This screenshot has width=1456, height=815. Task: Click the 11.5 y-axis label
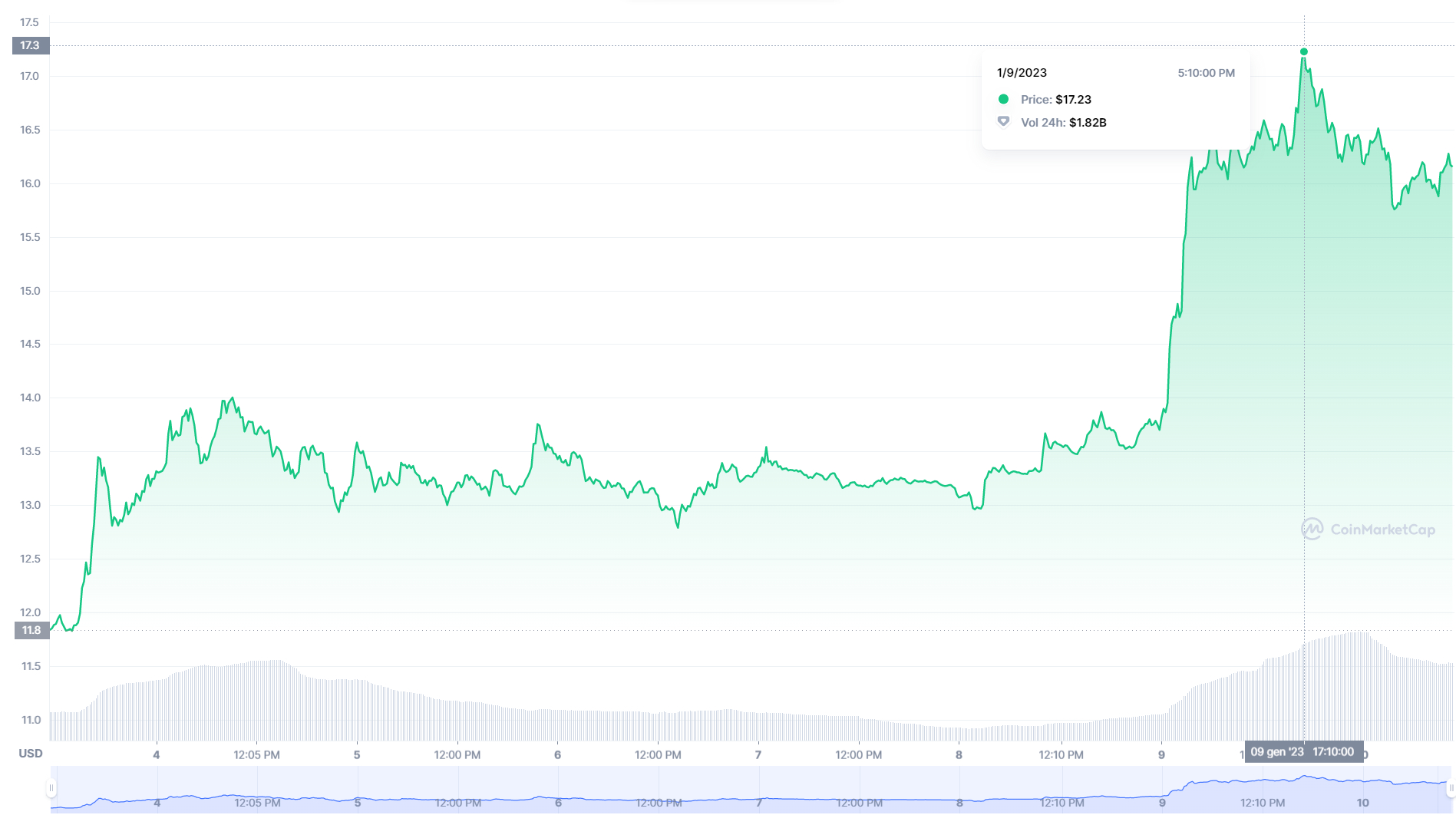tap(31, 666)
